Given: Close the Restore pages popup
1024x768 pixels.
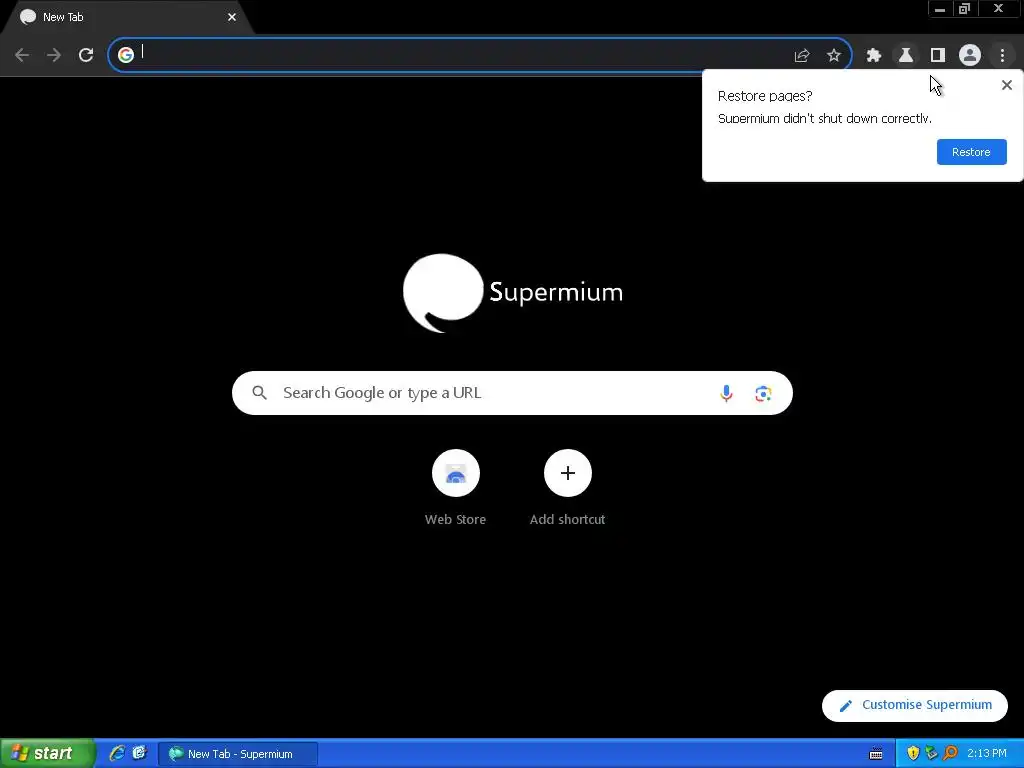Looking at the screenshot, I should (x=1006, y=85).
